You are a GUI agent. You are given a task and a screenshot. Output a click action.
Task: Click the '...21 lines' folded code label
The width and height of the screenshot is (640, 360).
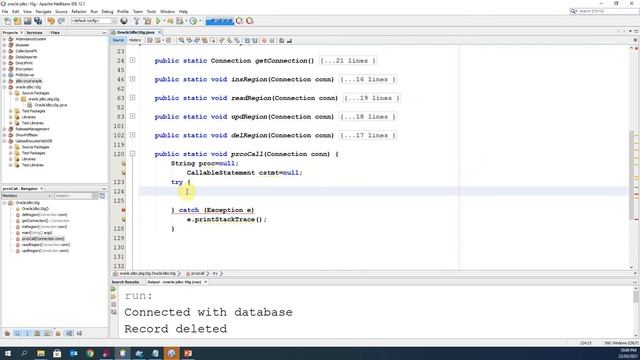(347, 60)
